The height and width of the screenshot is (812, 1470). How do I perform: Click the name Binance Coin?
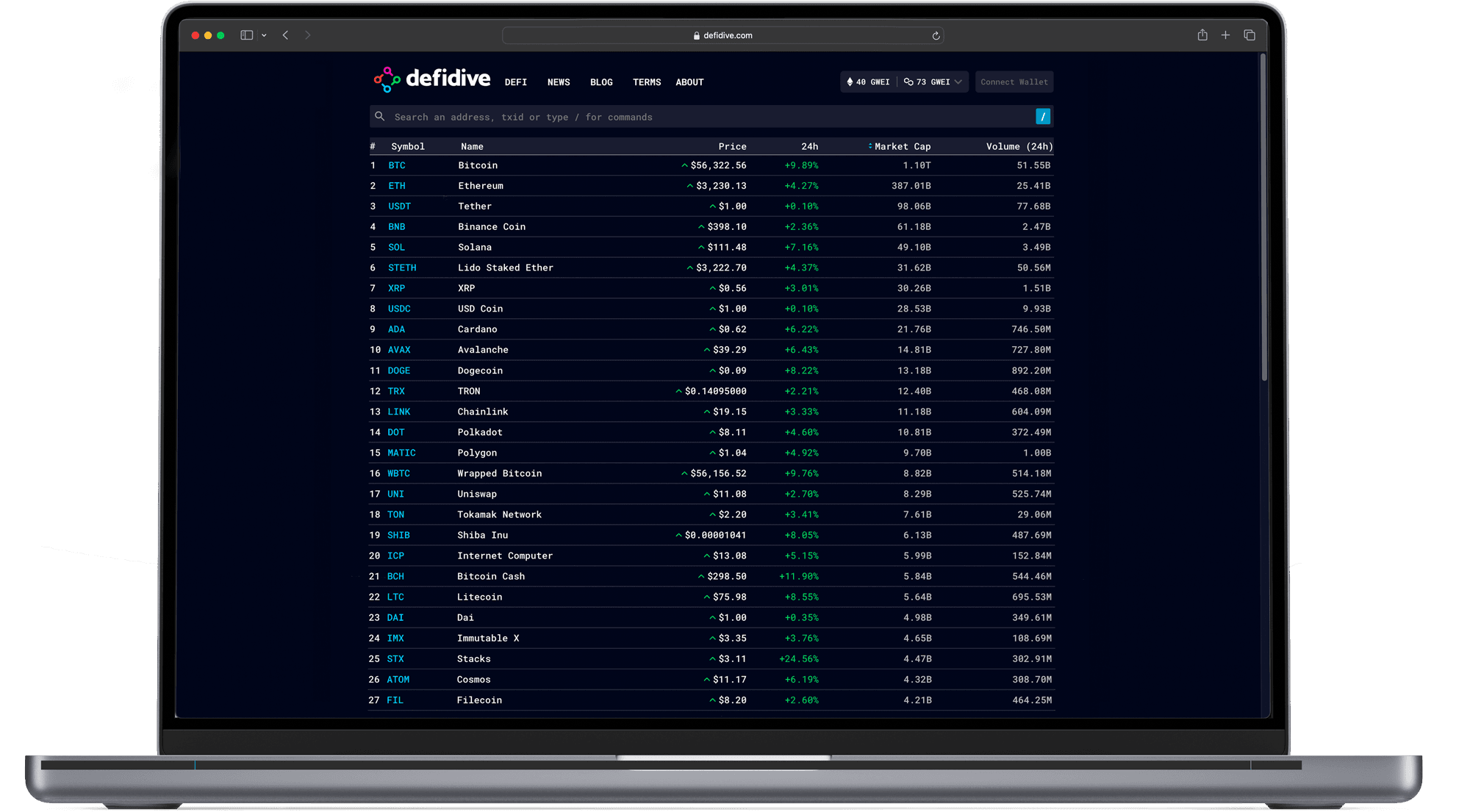pyautogui.click(x=492, y=227)
